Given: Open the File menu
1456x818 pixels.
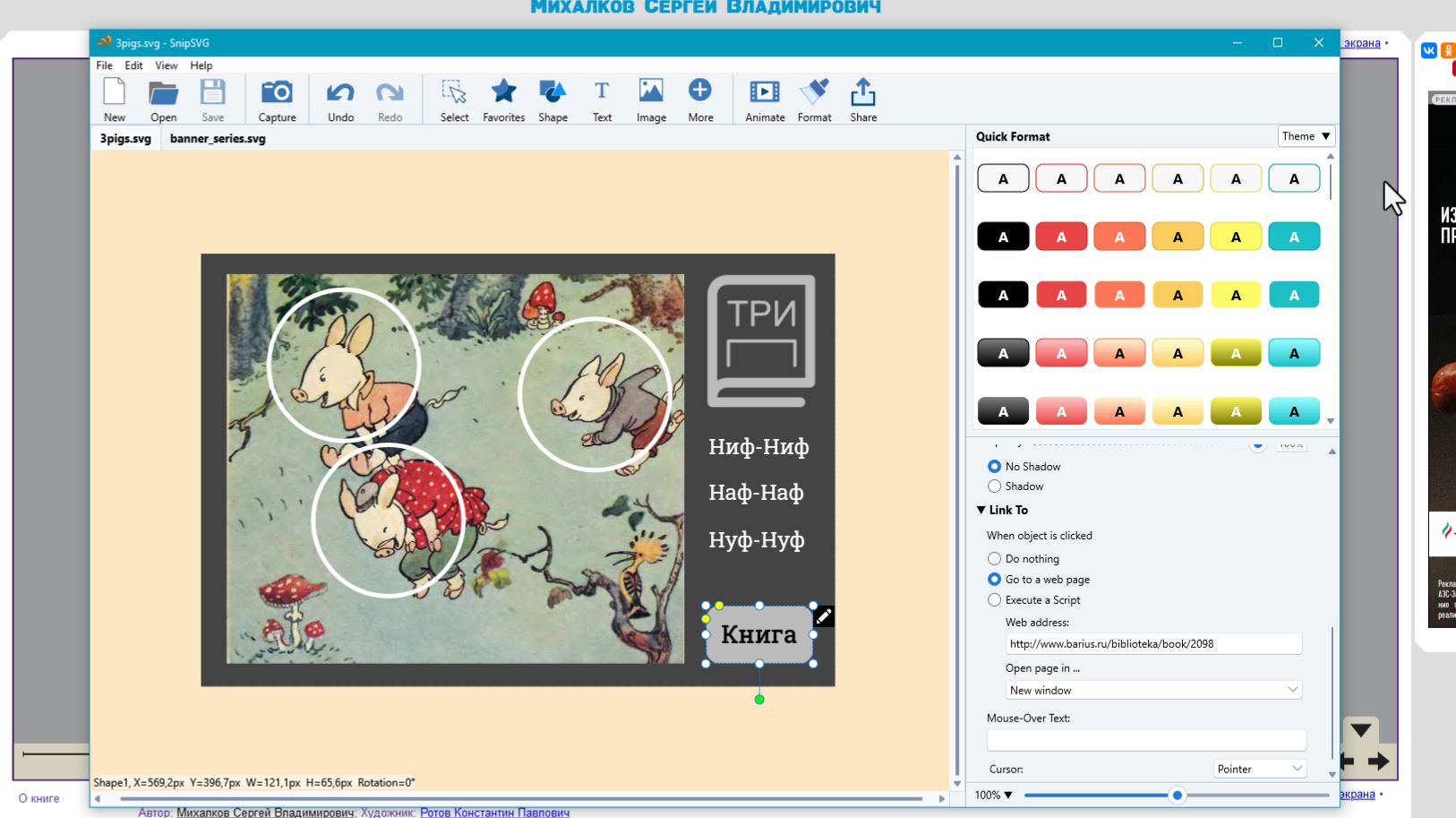Looking at the screenshot, I should [x=105, y=65].
